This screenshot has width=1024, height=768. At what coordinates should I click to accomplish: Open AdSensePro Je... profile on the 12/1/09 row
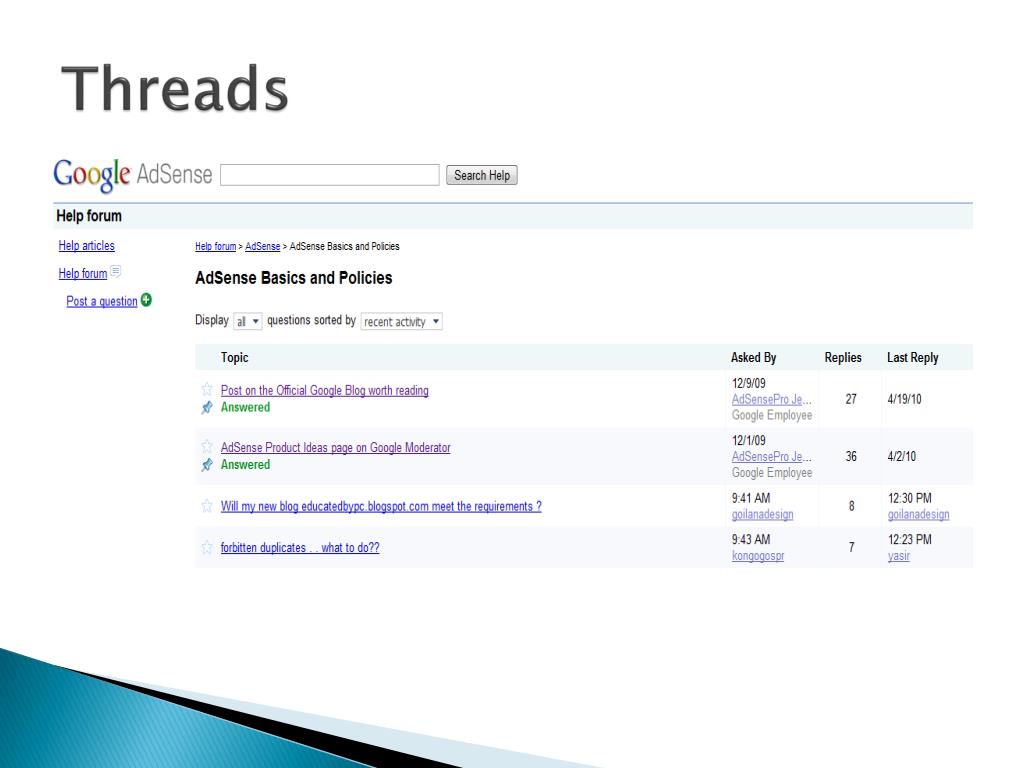(x=771, y=456)
